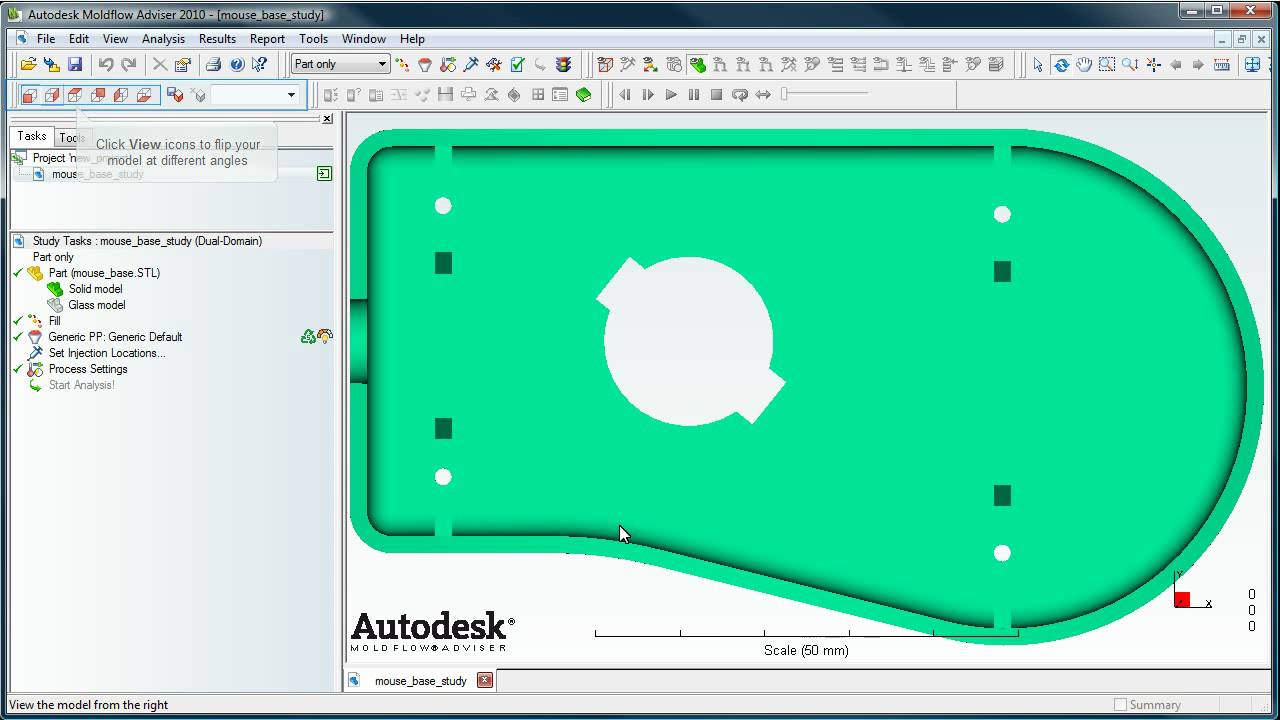
Task: Tick the Summary checkbox
Action: (1120, 705)
